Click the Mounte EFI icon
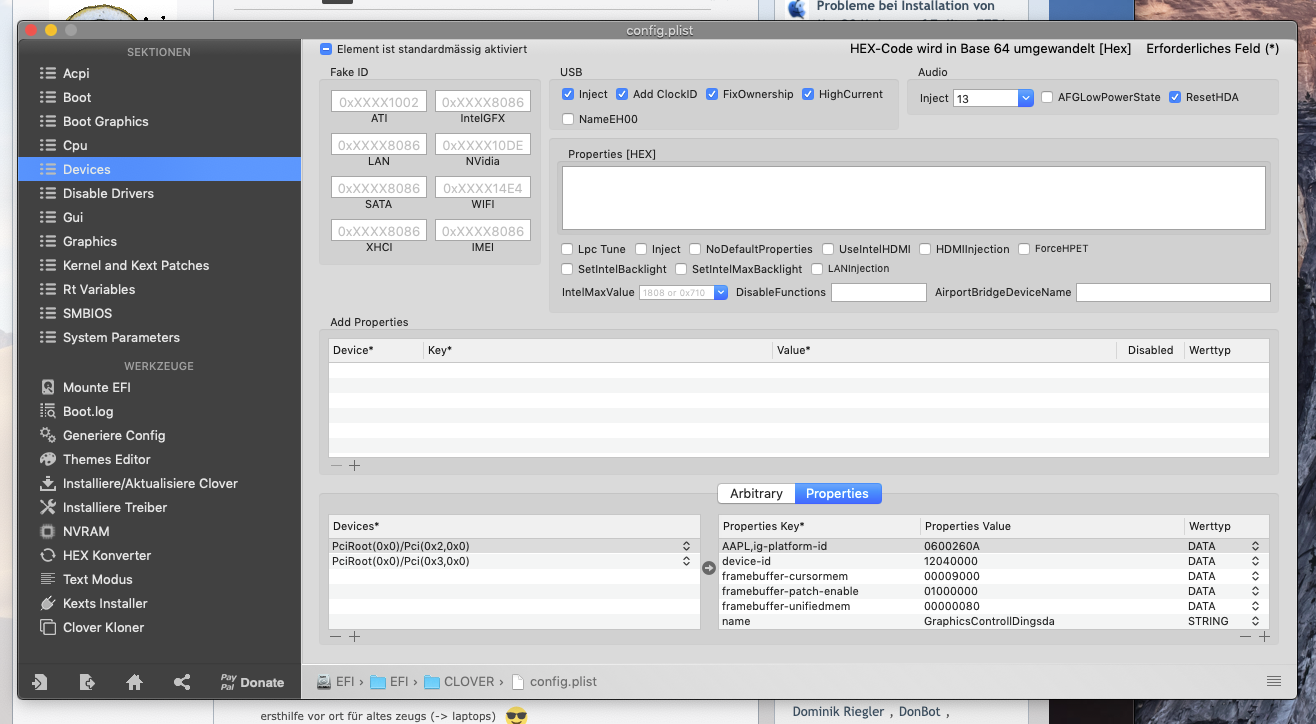This screenshot has width=1316, height=724. tap(47, 387)
